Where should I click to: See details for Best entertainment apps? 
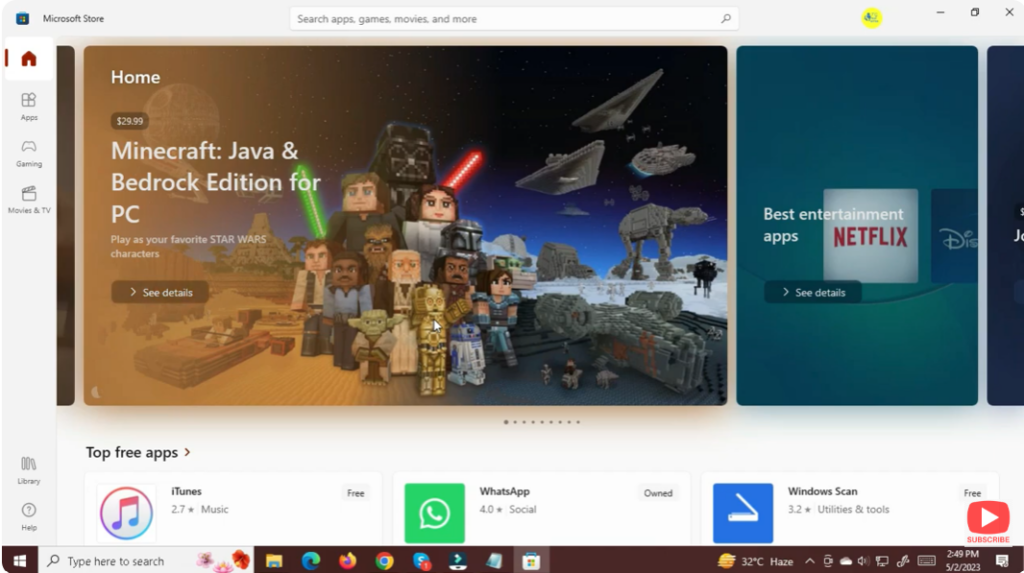point(813,292)
